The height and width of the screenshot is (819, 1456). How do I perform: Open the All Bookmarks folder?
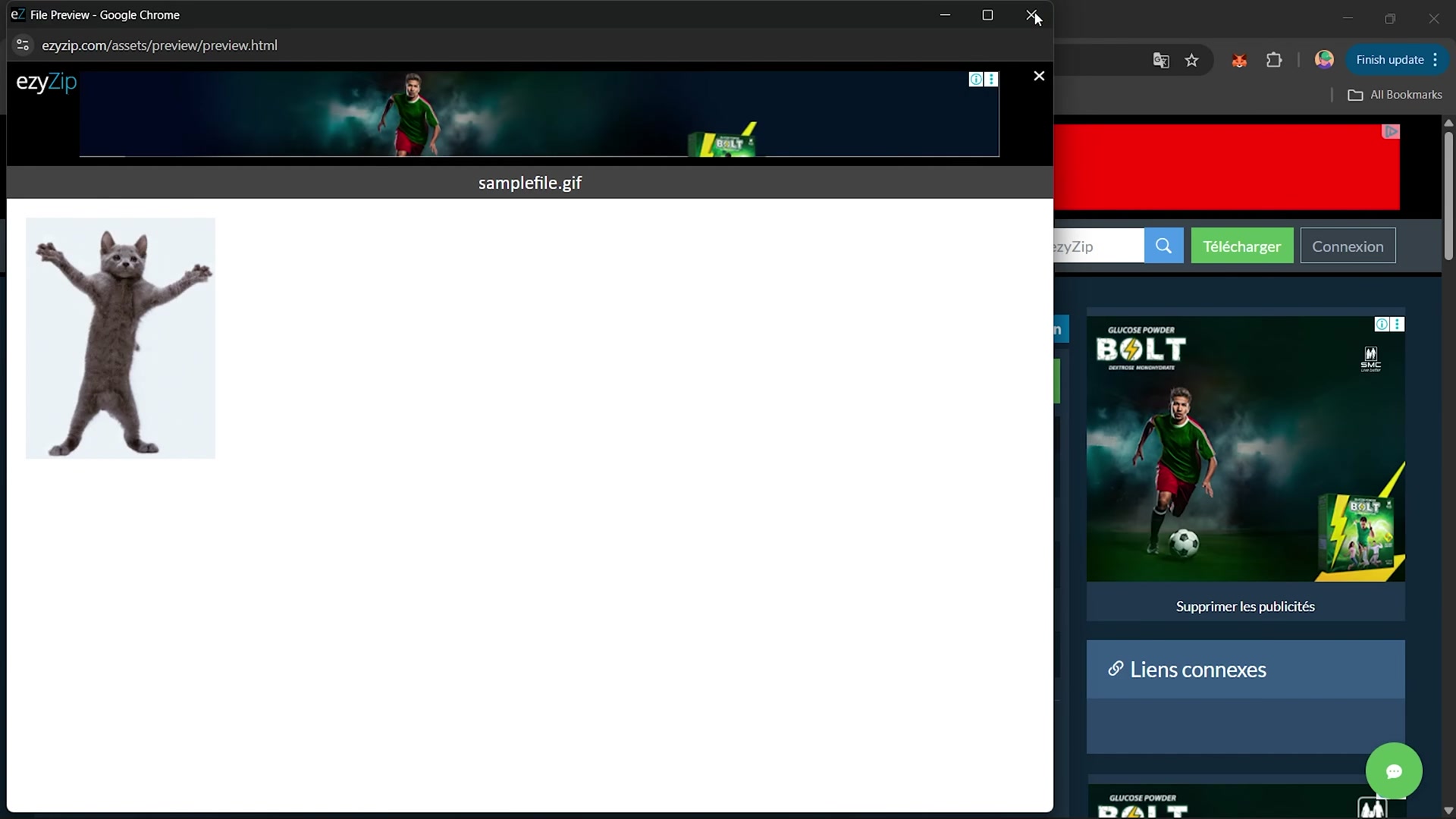point(1395,95)
